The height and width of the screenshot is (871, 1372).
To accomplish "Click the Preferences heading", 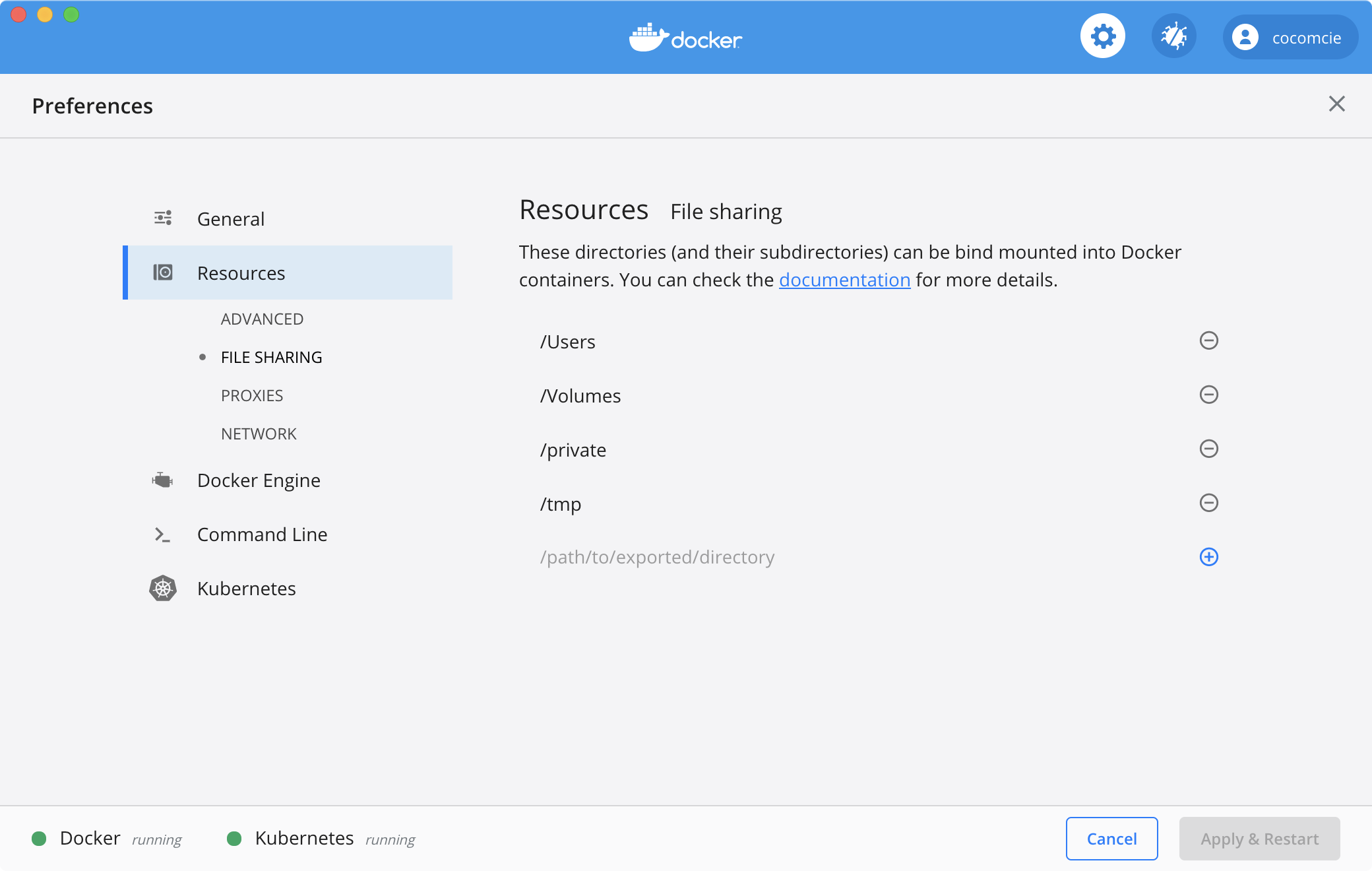I will point(92,106).
